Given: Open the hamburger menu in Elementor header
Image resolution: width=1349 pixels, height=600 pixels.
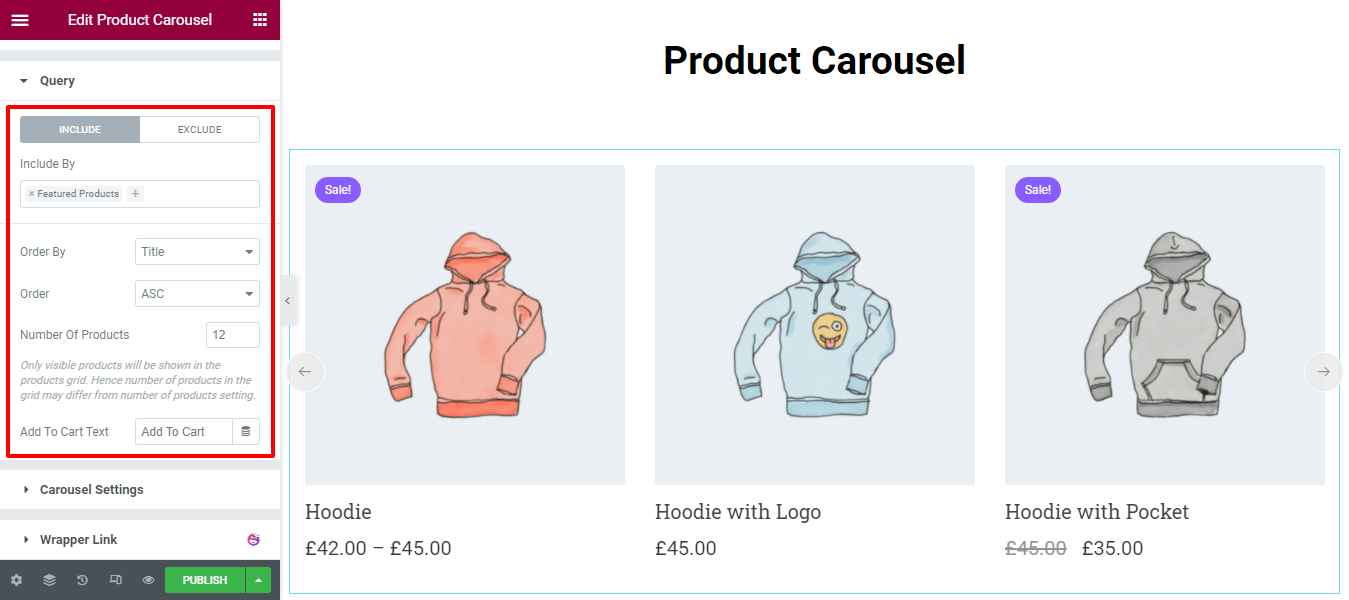Looking at the screenshot, I should [x=20, y=20].
